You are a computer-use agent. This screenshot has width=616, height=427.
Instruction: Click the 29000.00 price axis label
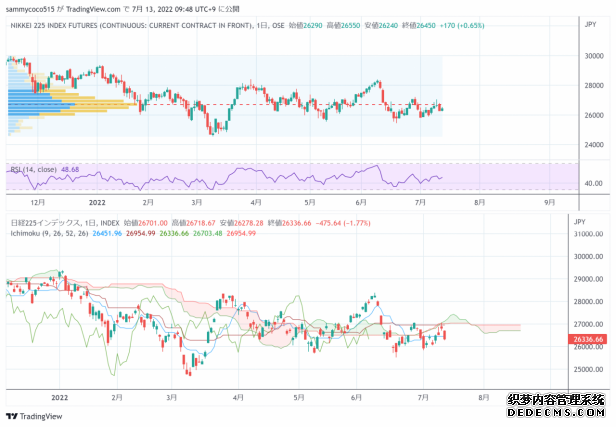(x=588, y=279)
